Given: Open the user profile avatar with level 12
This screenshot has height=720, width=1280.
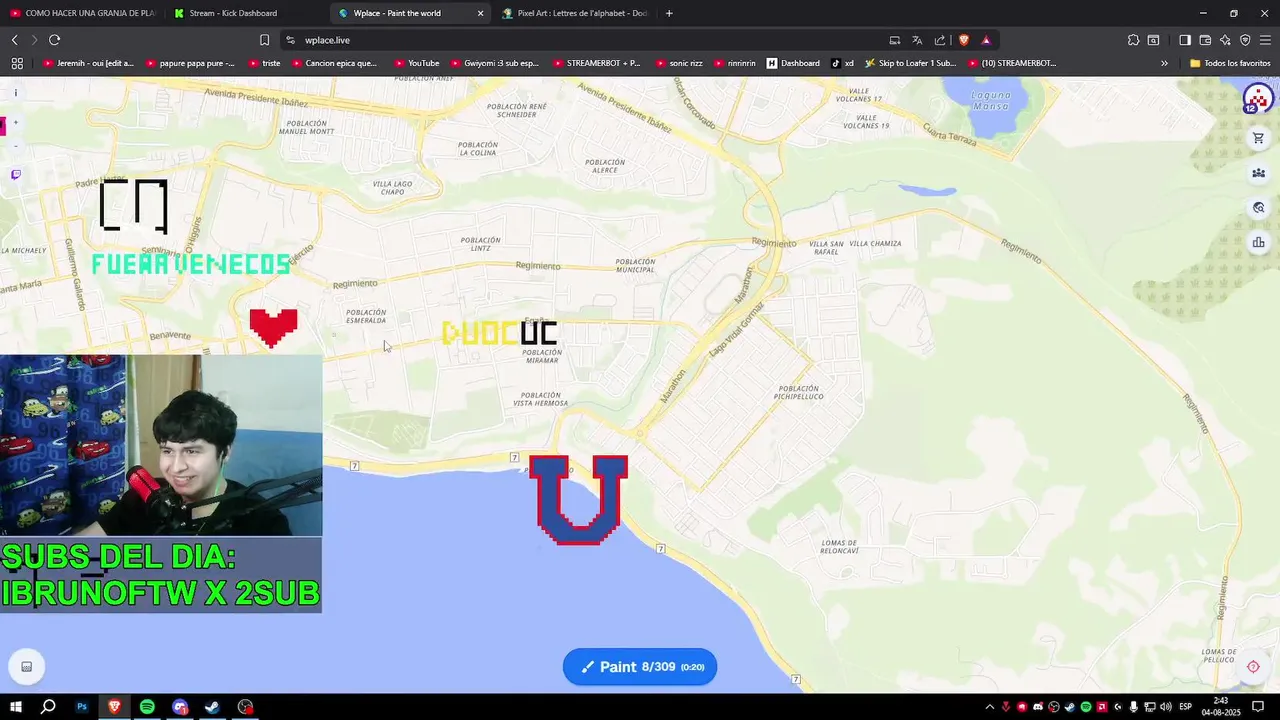Looking at the screenshot, I should [x=1257, y=99].
